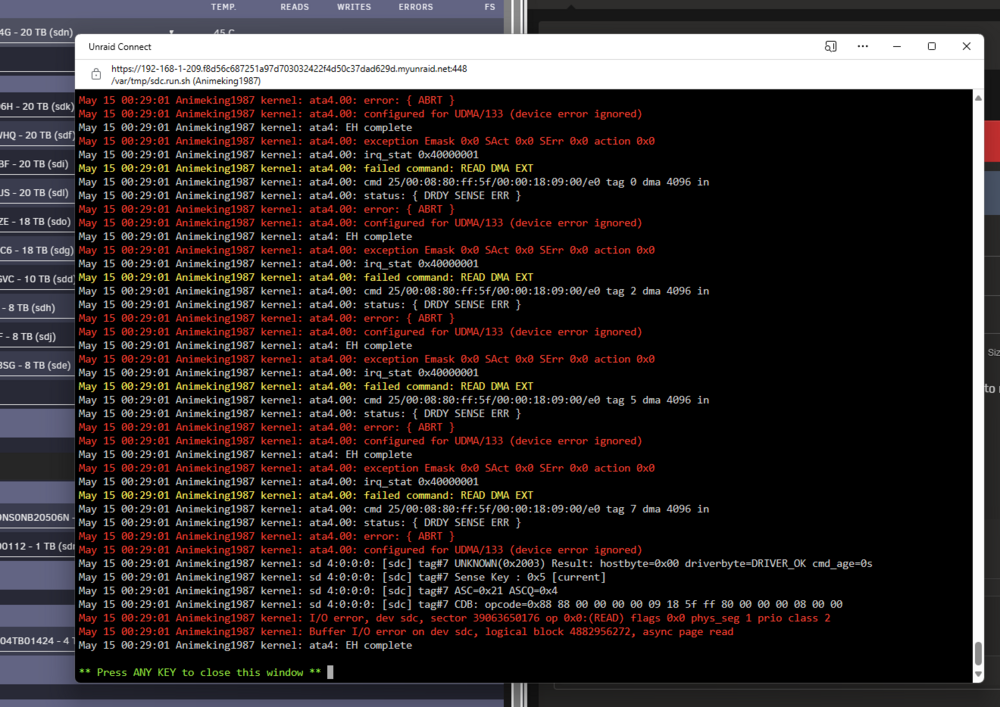
Task: Click the log line containing 'tag 0 dma 4096'
Action: 394,182
